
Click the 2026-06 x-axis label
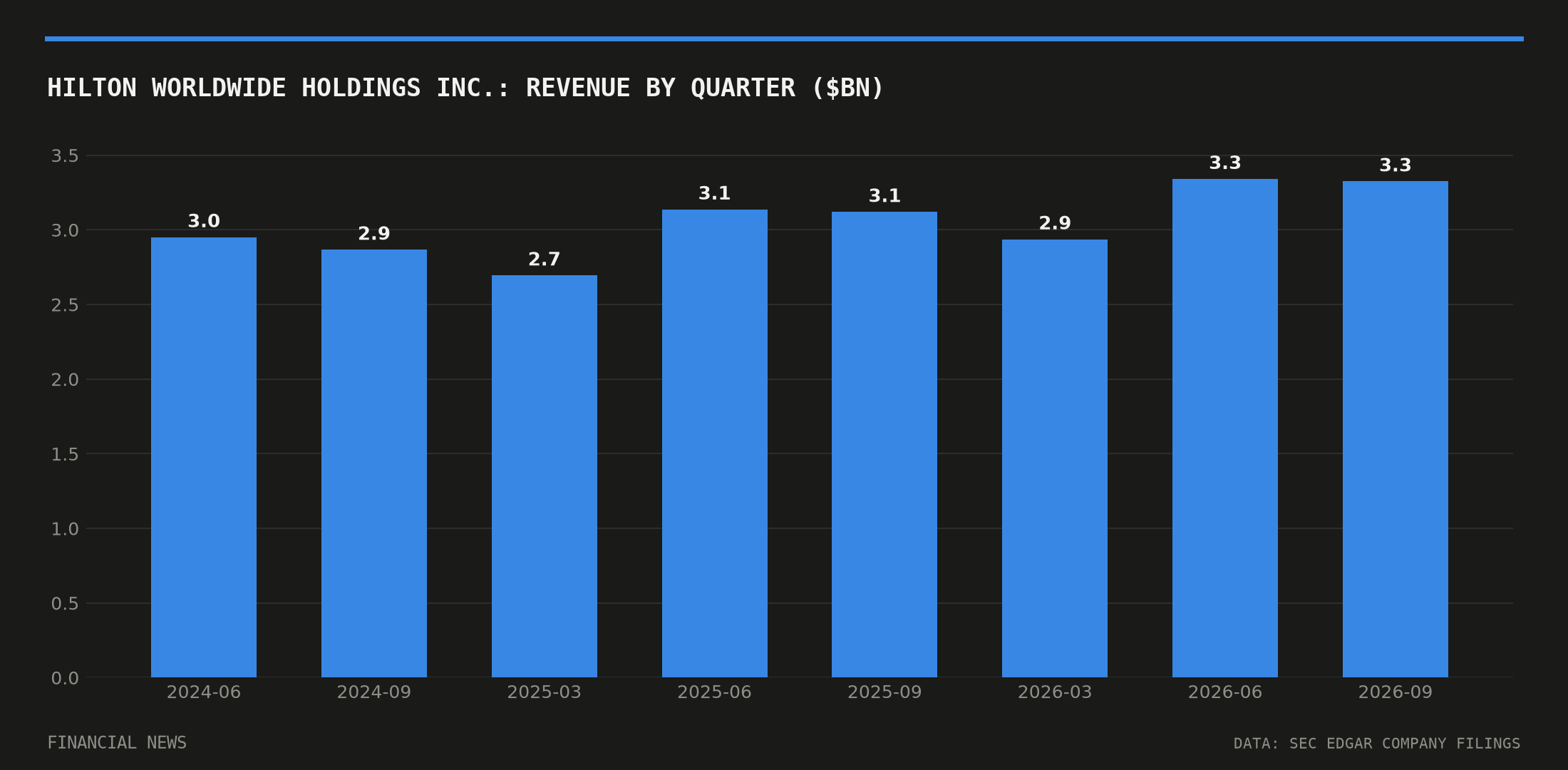pyautogui.click(x=1225, y=692)
